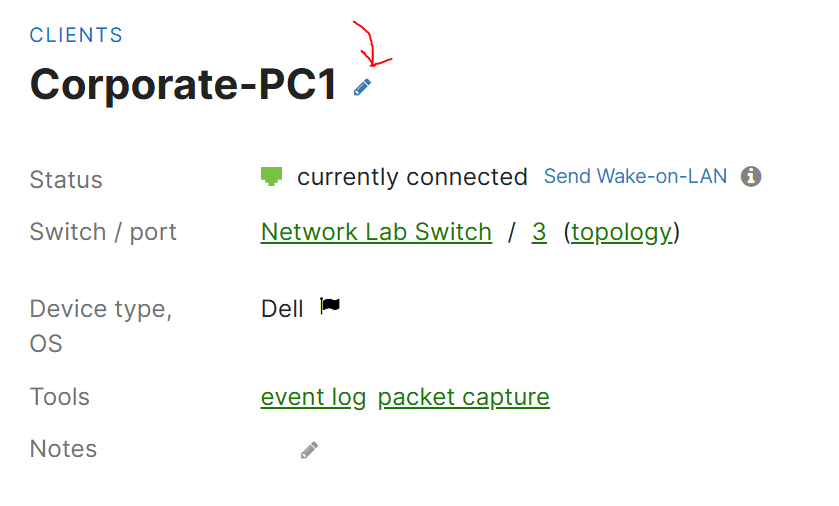Open the Wake-on-LAN info icon
Viewport: 839px width, 506px height.
tap(751, 176)
